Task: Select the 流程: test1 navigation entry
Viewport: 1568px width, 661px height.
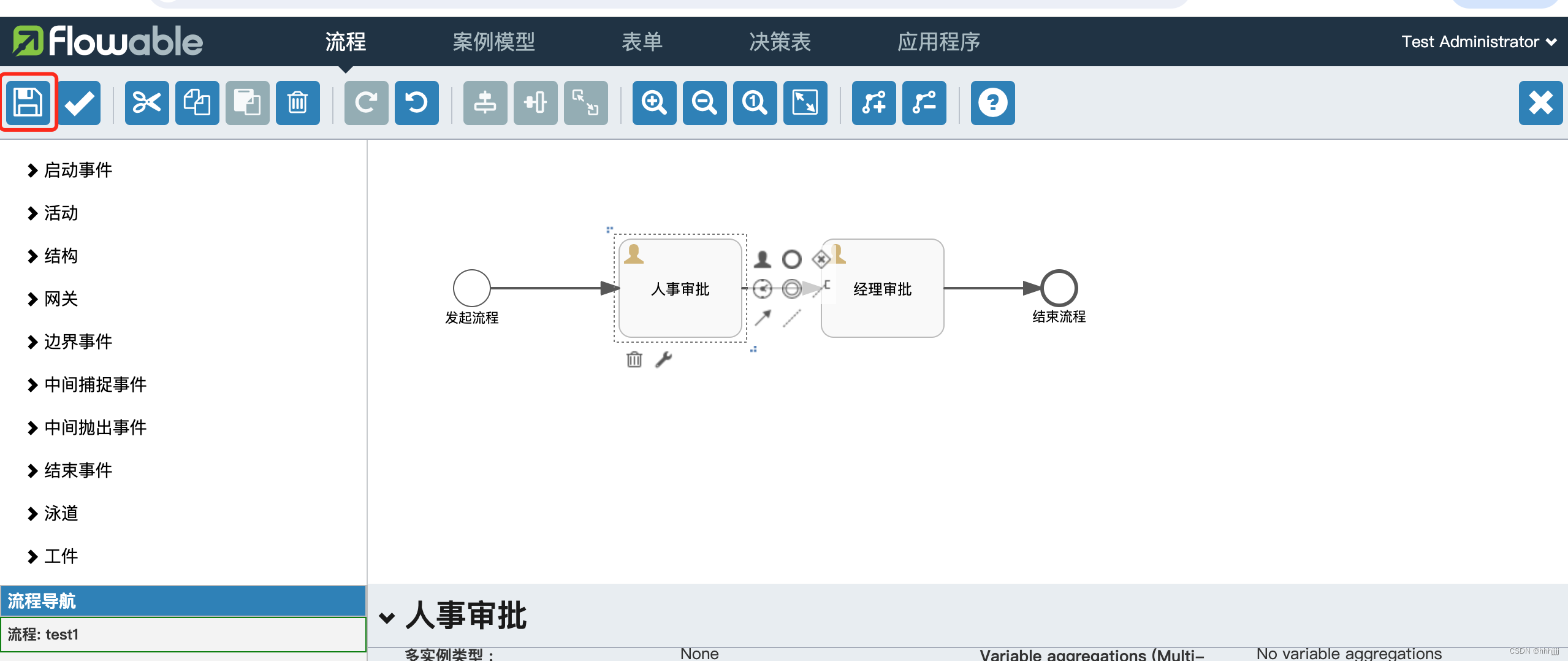Action: pyautogui.click(x=183, y=634)
